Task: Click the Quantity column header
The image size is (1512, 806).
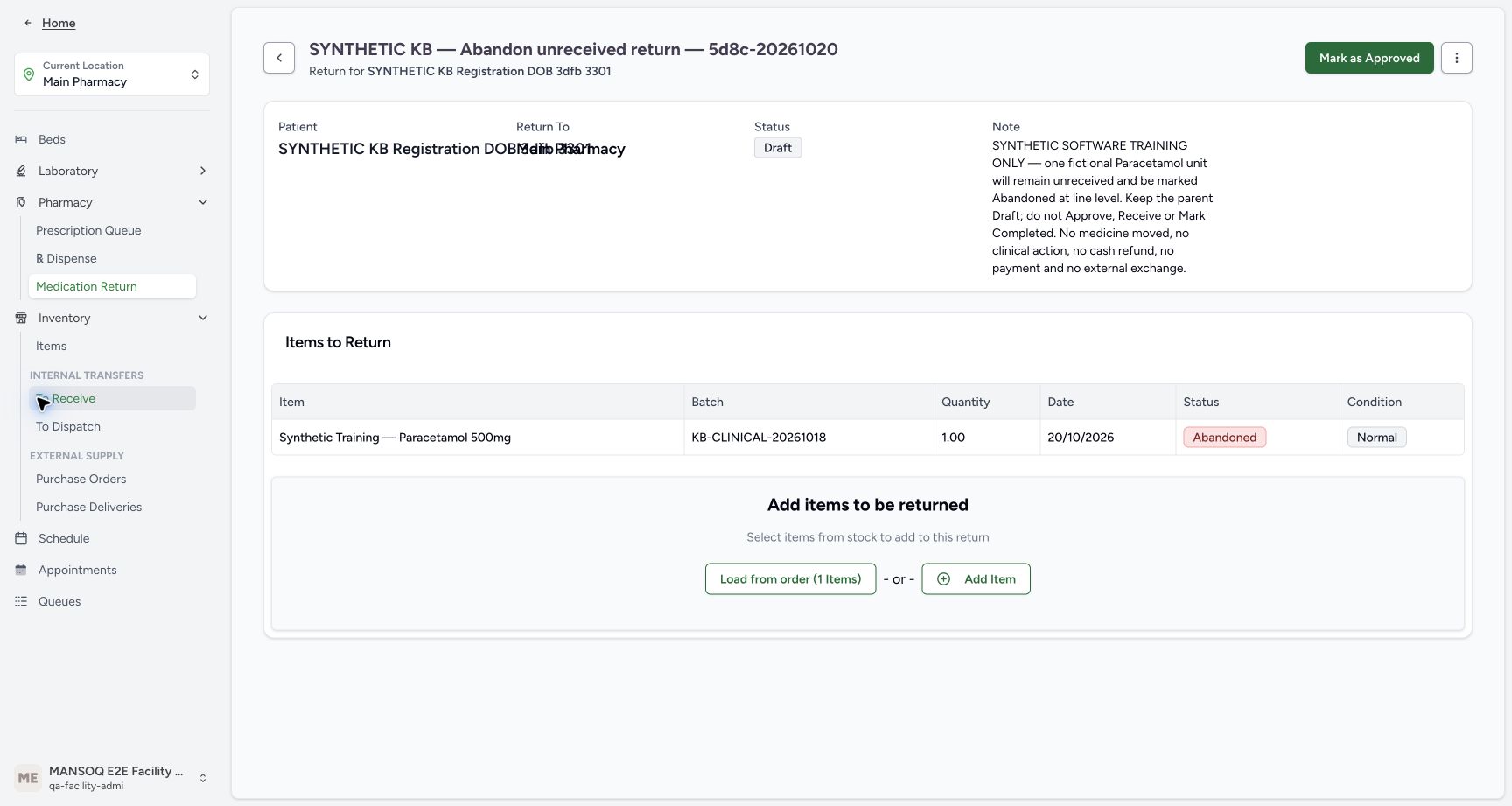Action: [x=987, y=402]
